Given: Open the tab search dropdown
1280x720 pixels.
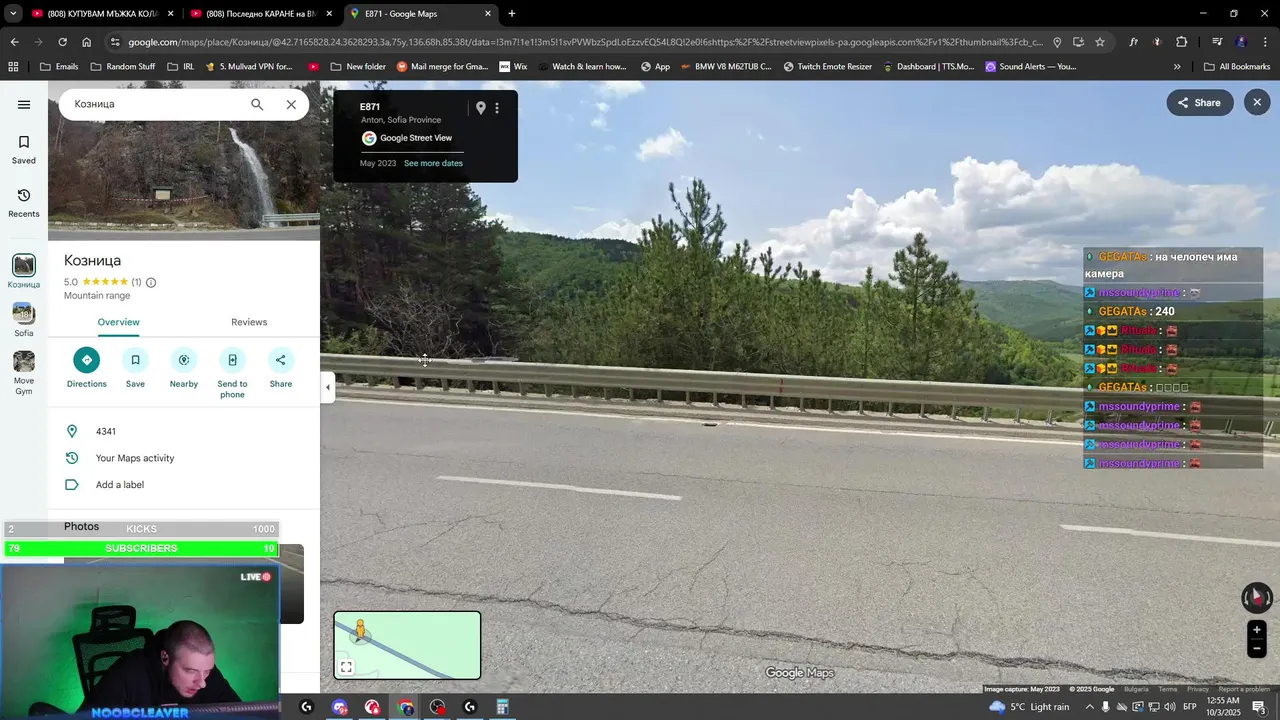Looking at the screenshot, I should pos(13,14).
